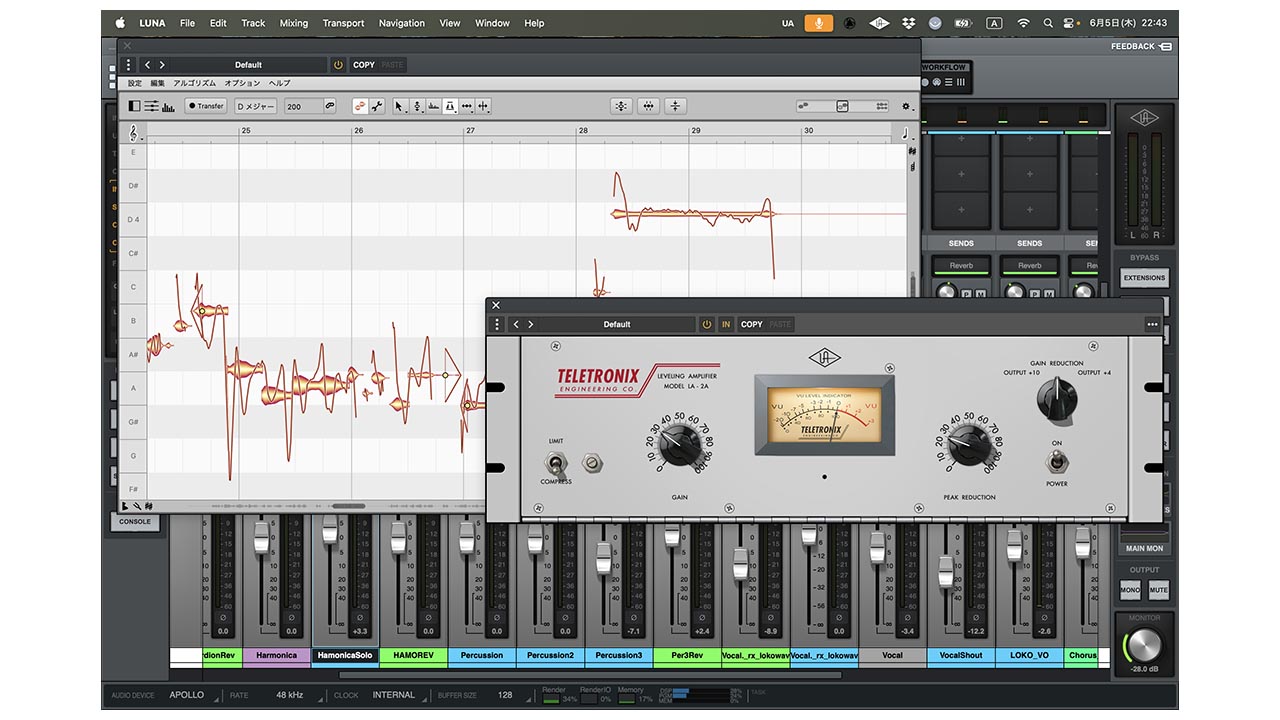Open the Melodyne note inspector icon

152,106
